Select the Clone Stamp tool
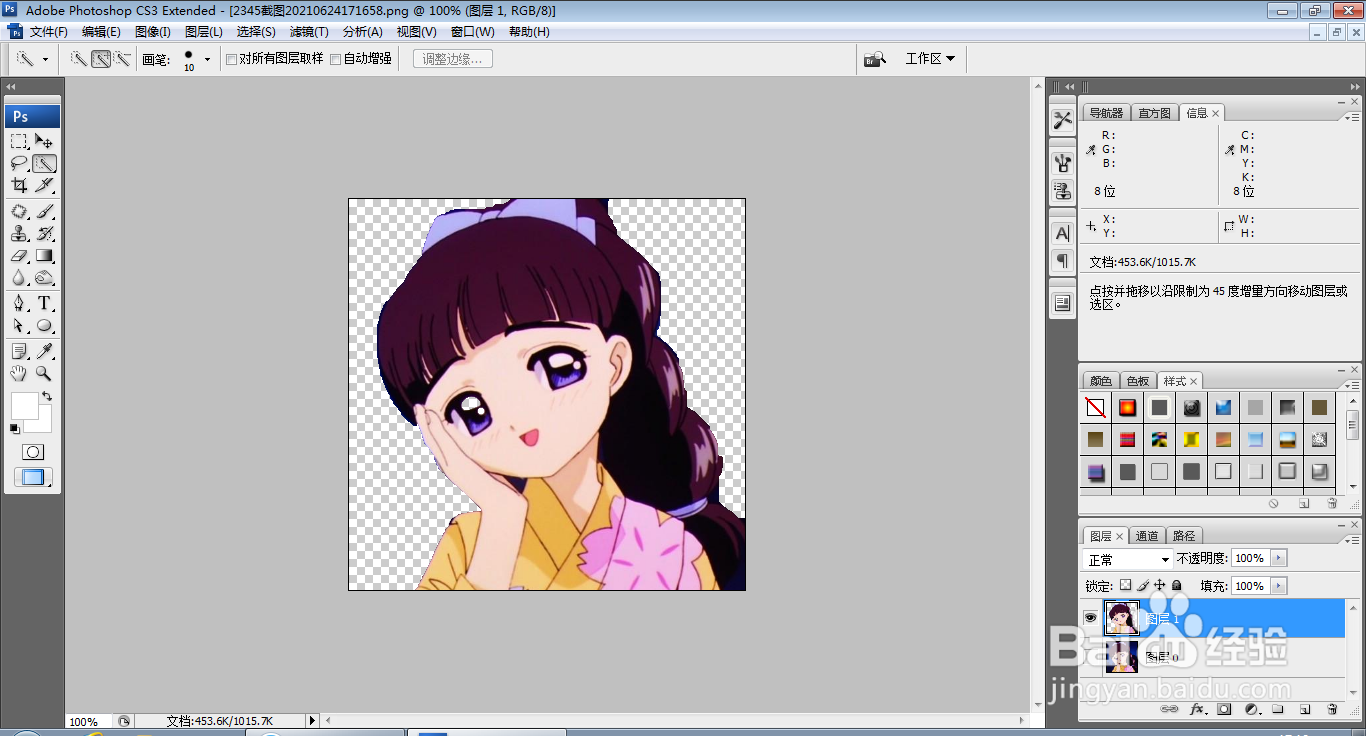 point(19,234)
